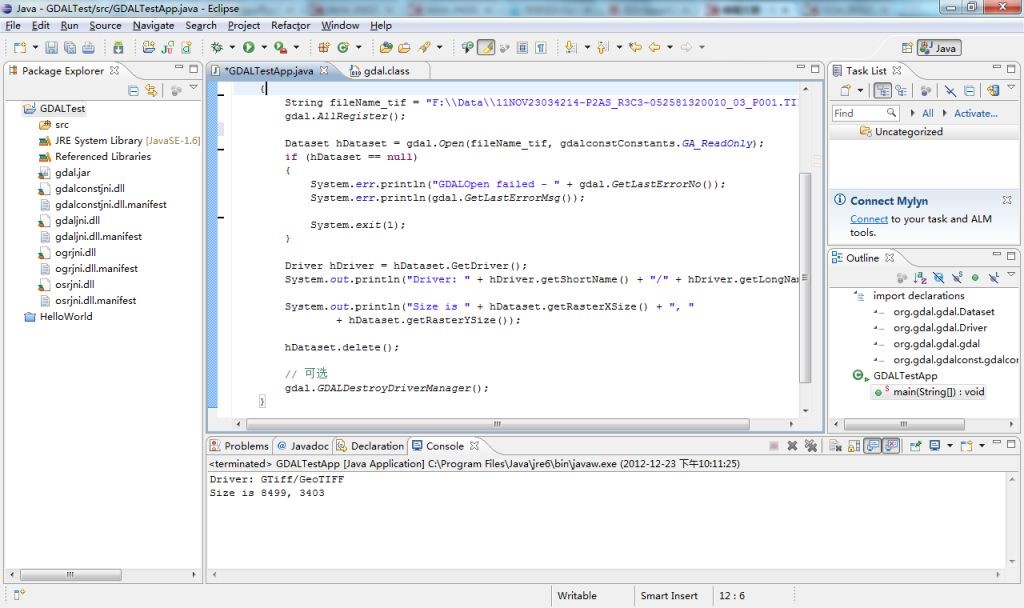Open the Back history dropdown arrow

pyautogui.click(x=669, y=47)
